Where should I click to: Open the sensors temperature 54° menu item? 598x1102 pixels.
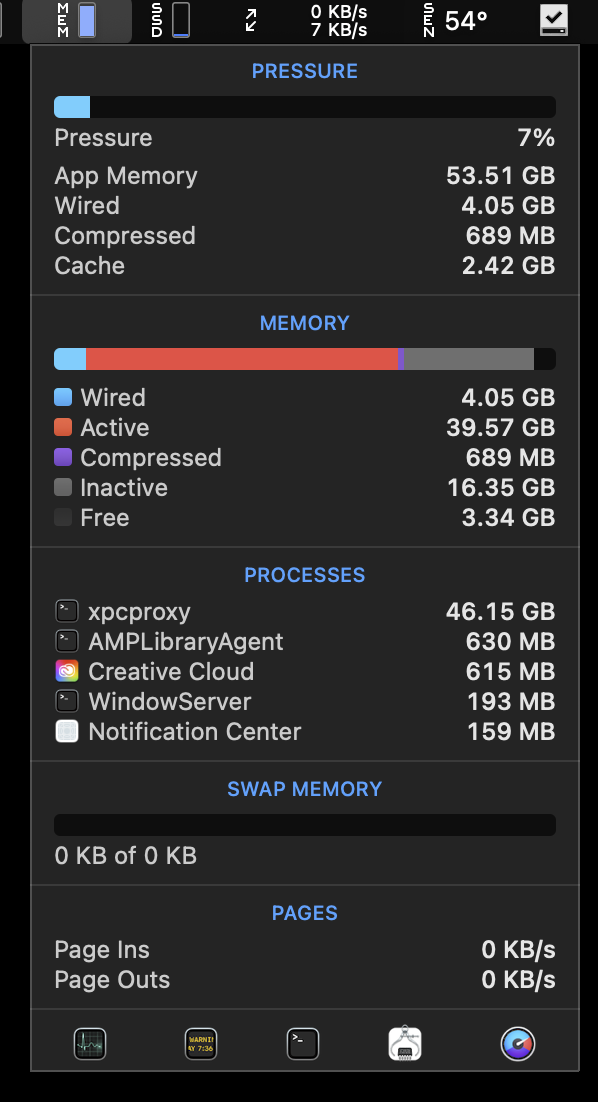(x=455, y=20)
